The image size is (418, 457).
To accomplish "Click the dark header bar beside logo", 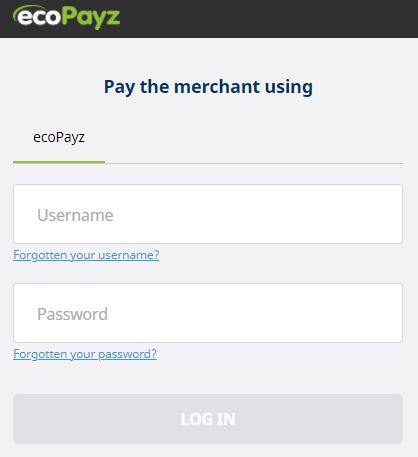I will point(267,19).
